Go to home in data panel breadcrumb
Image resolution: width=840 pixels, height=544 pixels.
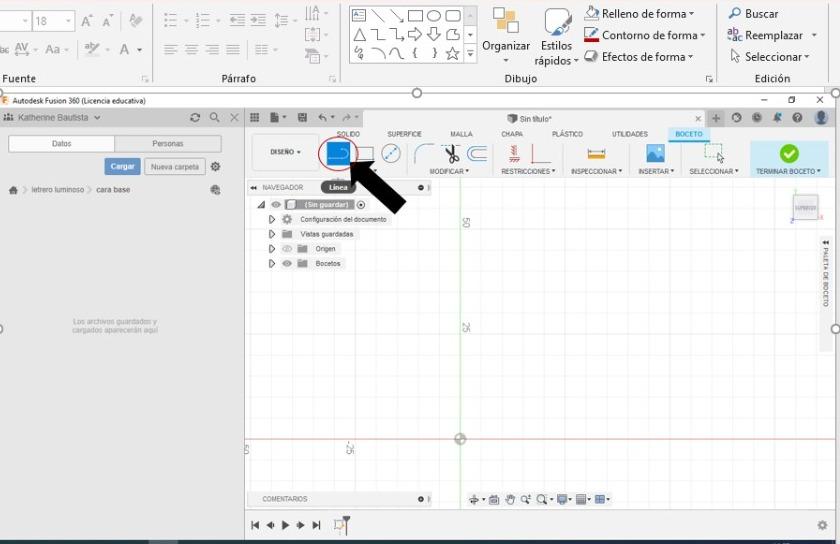click(13, 190)
